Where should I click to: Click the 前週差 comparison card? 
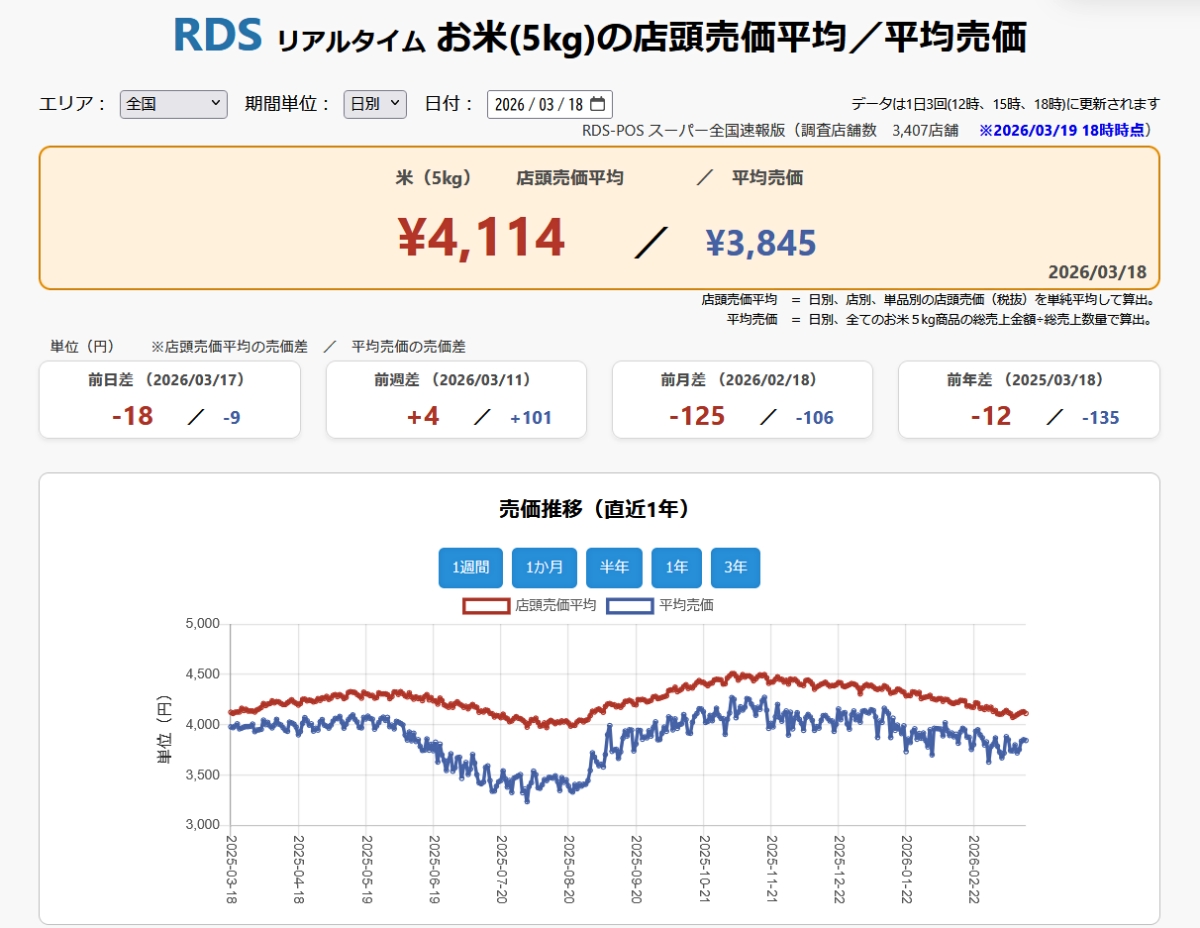coord(456,400)
